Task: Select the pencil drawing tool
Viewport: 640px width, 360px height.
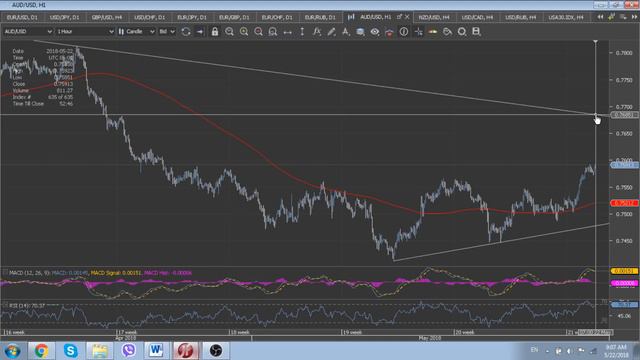Action: (x=331, y=31)
